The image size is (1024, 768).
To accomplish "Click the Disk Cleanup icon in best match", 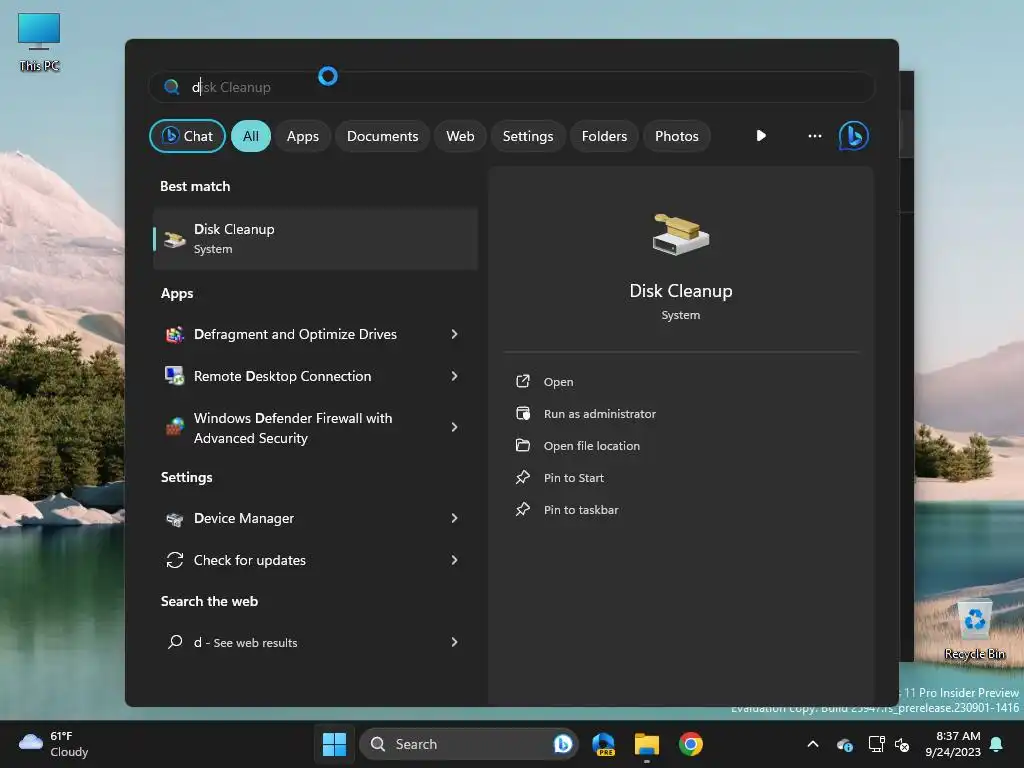I will [x=174, y=239].
